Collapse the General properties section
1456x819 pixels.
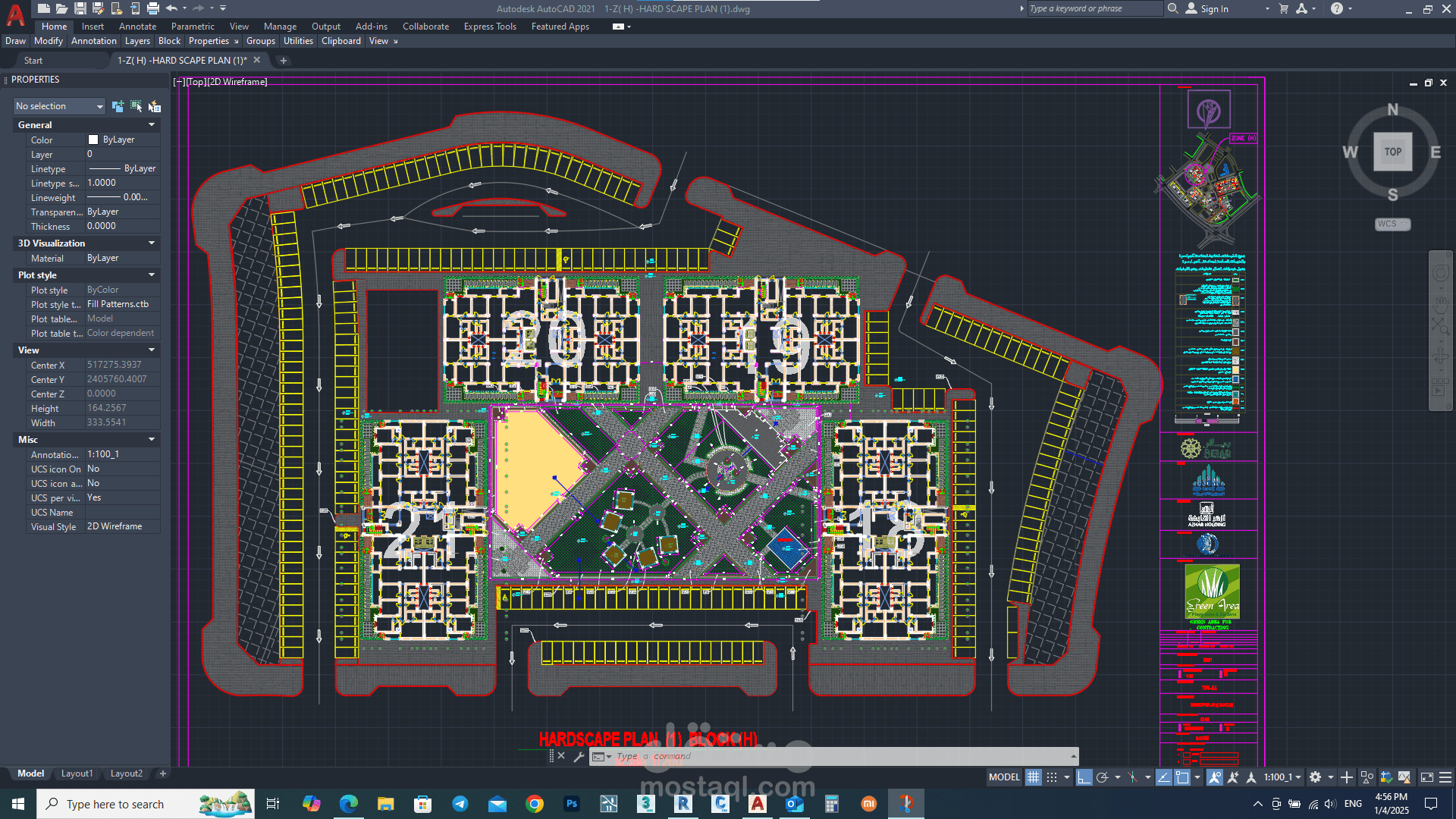(152, 125)
